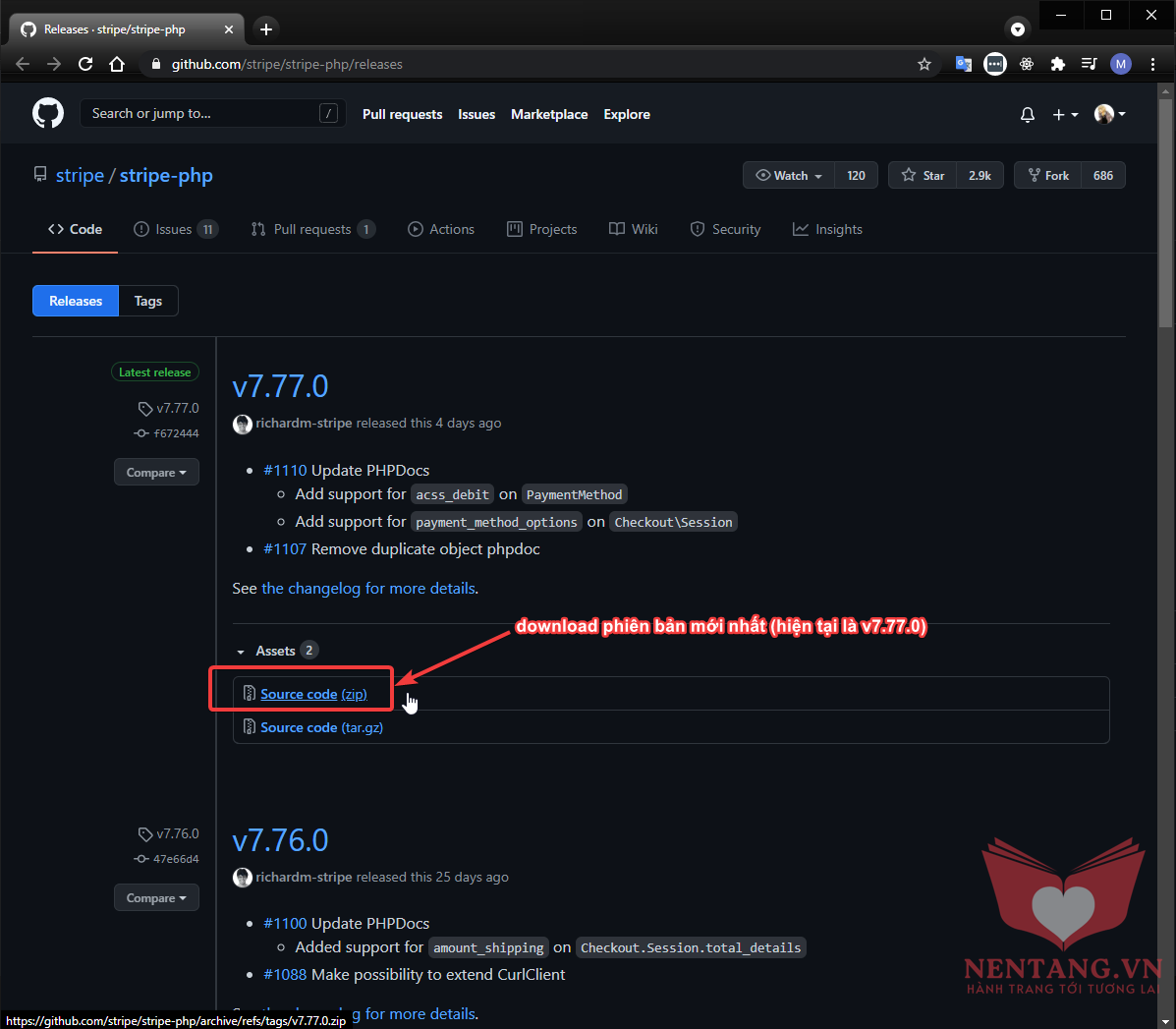The image size is (1176, 1029).
Task: Open Compare dropdown for v7.77.0
Action: 156,473
